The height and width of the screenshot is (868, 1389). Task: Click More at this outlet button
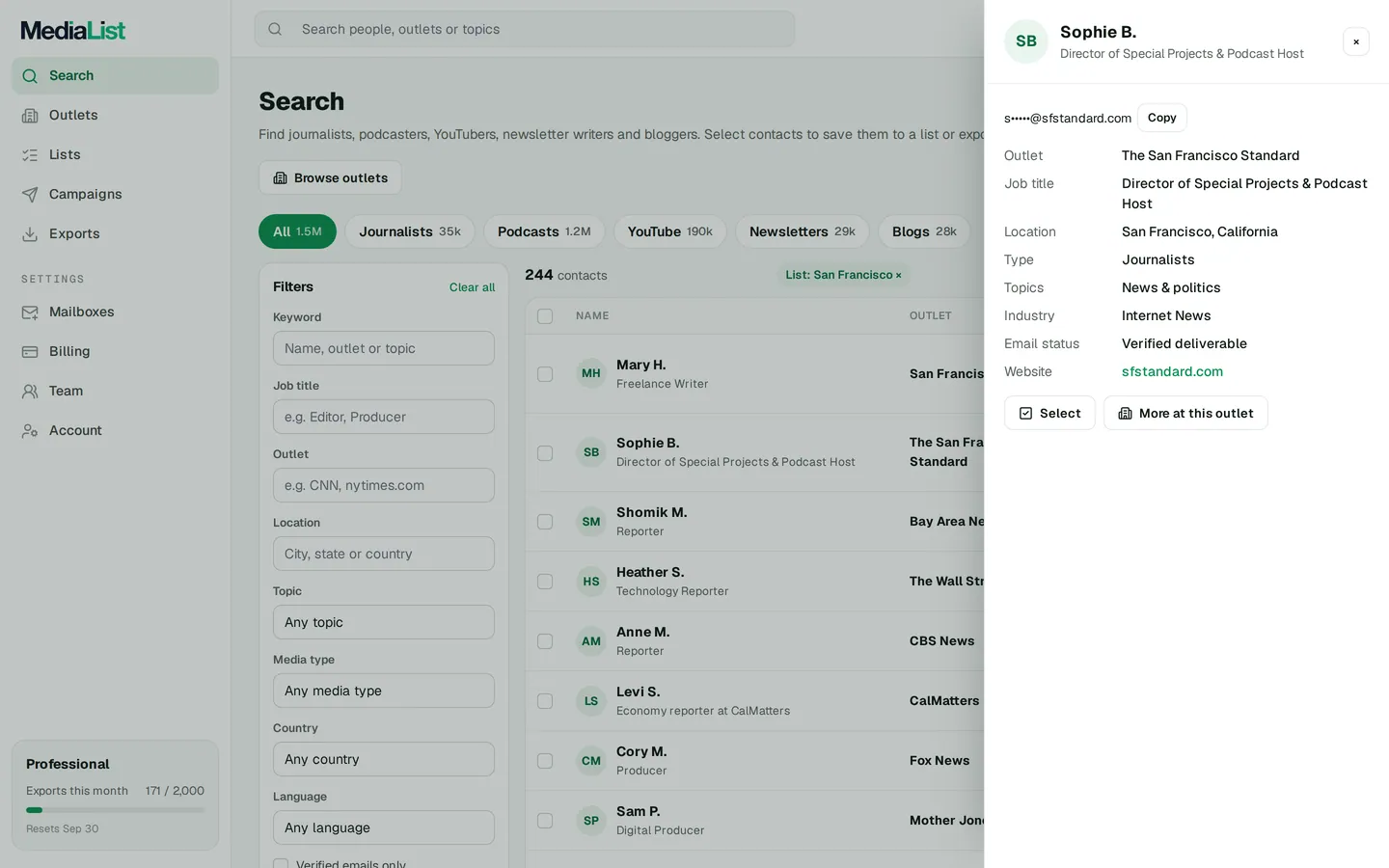[1185, 413]
